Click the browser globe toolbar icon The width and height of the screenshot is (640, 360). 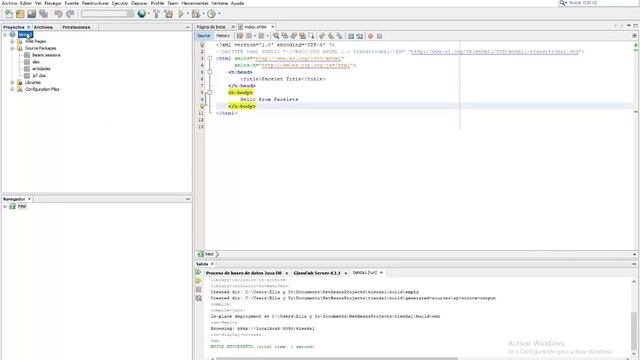tap(142, 14)
